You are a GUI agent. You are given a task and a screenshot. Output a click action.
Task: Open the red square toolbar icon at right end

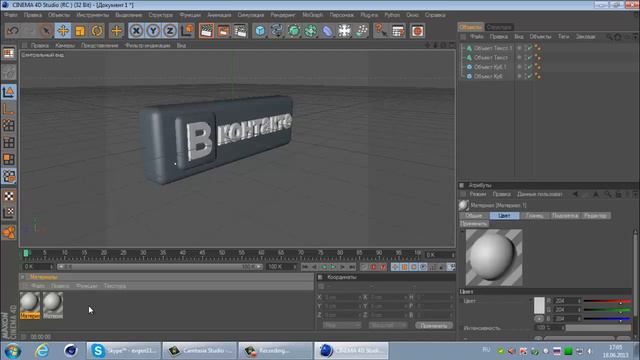click(417, 31)
